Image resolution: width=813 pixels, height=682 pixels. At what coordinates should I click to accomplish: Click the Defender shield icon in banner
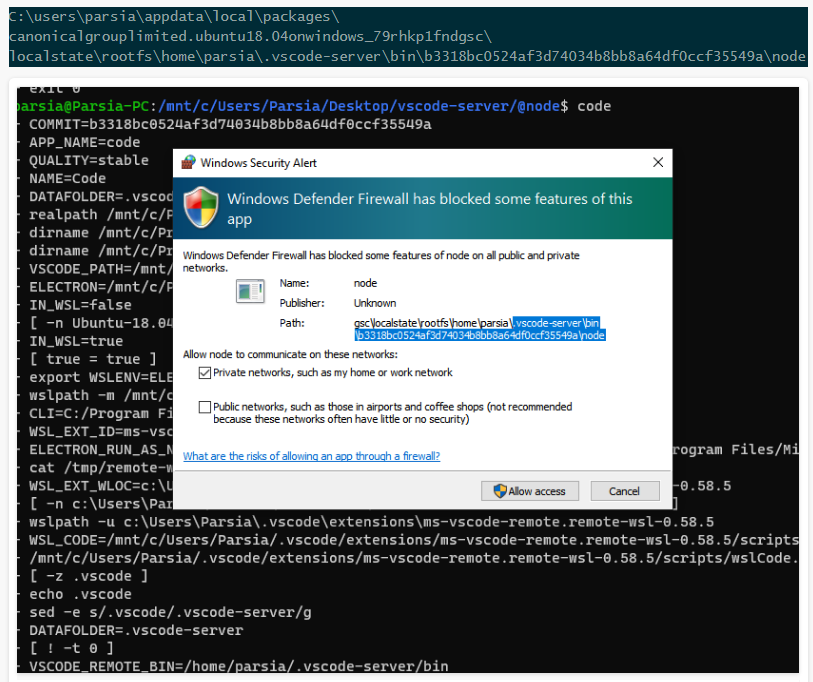pos(201,207)
